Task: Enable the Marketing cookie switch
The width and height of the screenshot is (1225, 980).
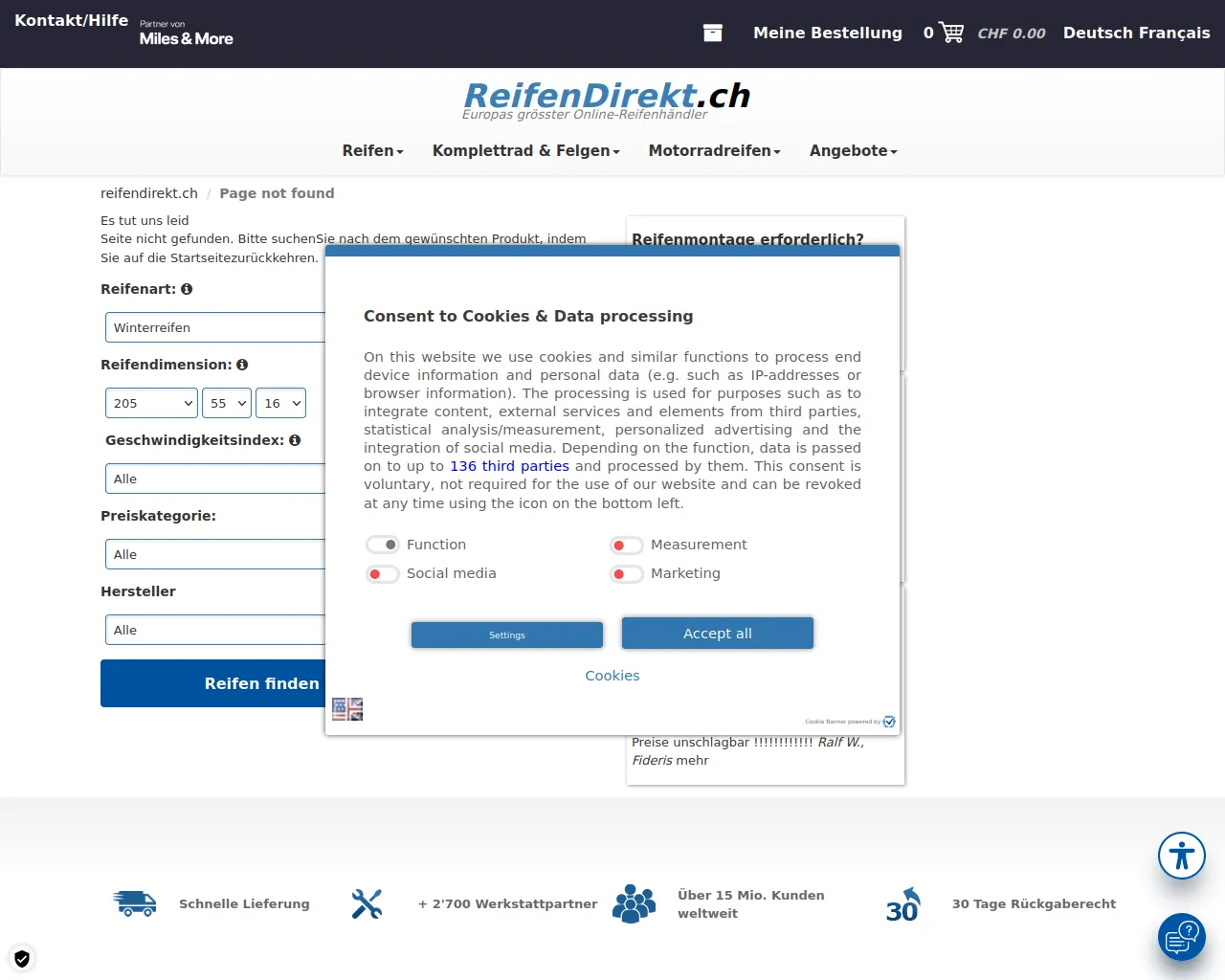Action: 627,573
